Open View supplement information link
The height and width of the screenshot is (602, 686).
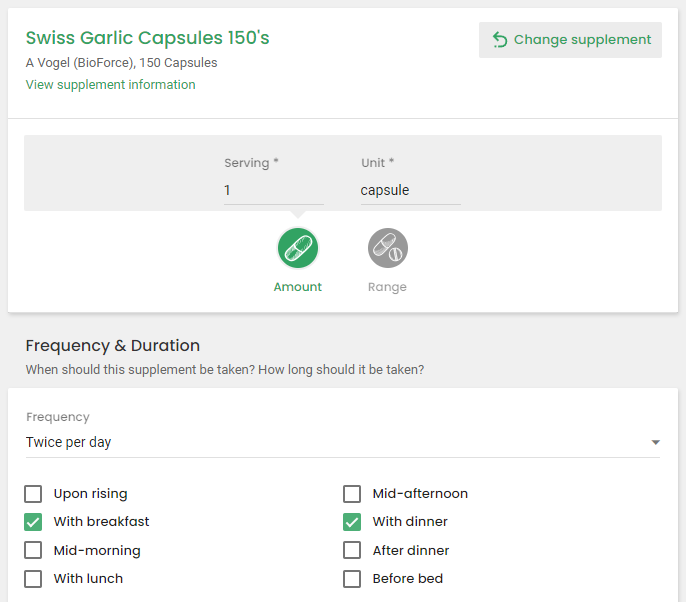(111, 84)
